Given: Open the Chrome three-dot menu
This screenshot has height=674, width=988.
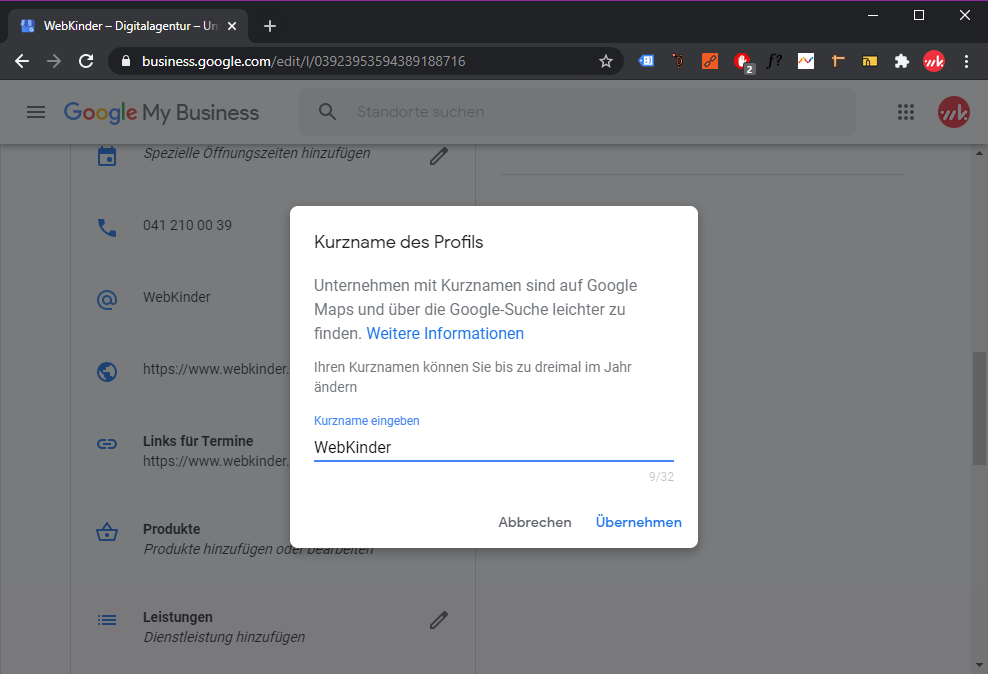Looking at the screenshot, I should pyautogui.click(x=966, y=61).
